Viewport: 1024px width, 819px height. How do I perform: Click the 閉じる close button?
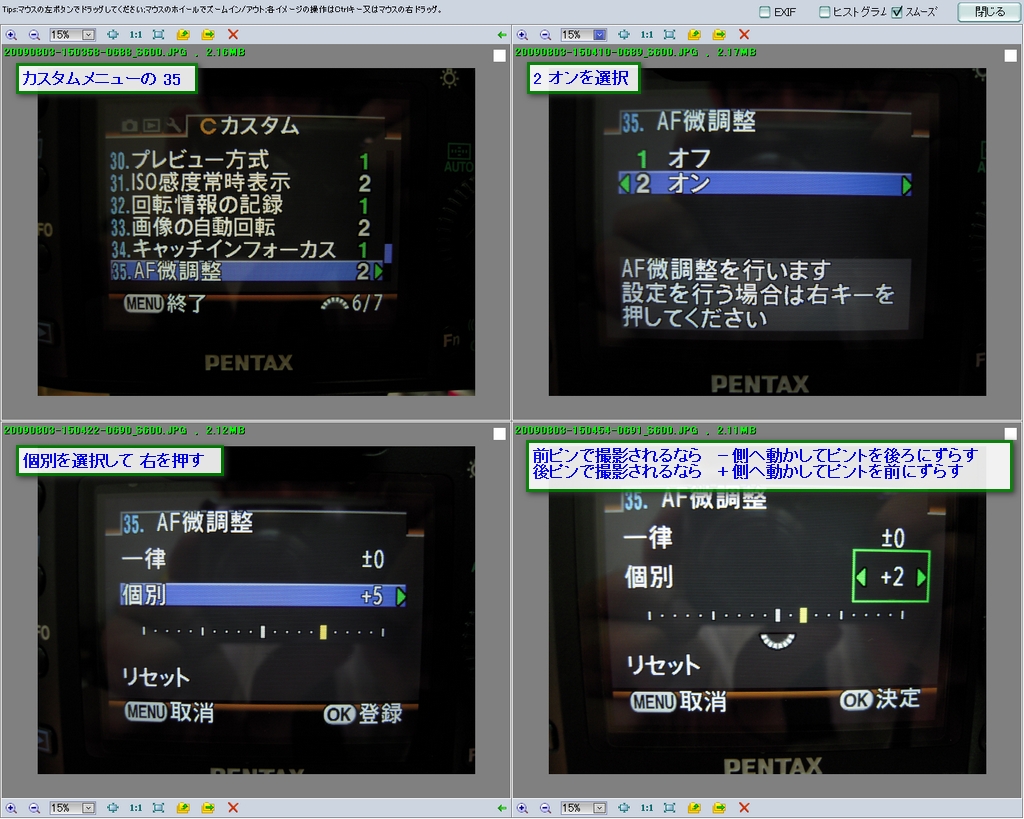pos(989,12)
